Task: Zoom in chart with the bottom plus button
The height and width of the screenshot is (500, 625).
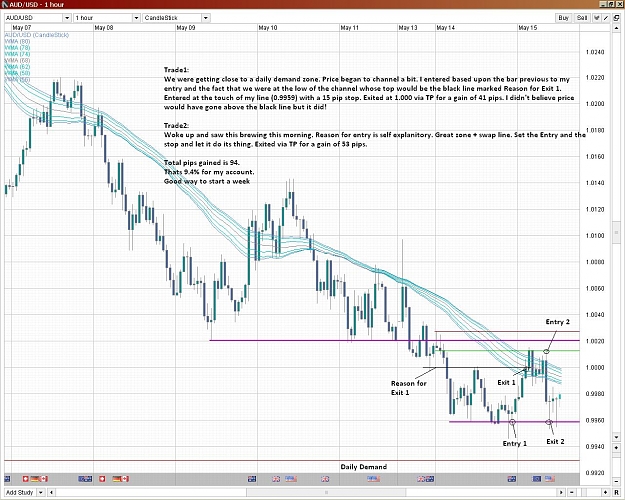Action: pos(605,492)
